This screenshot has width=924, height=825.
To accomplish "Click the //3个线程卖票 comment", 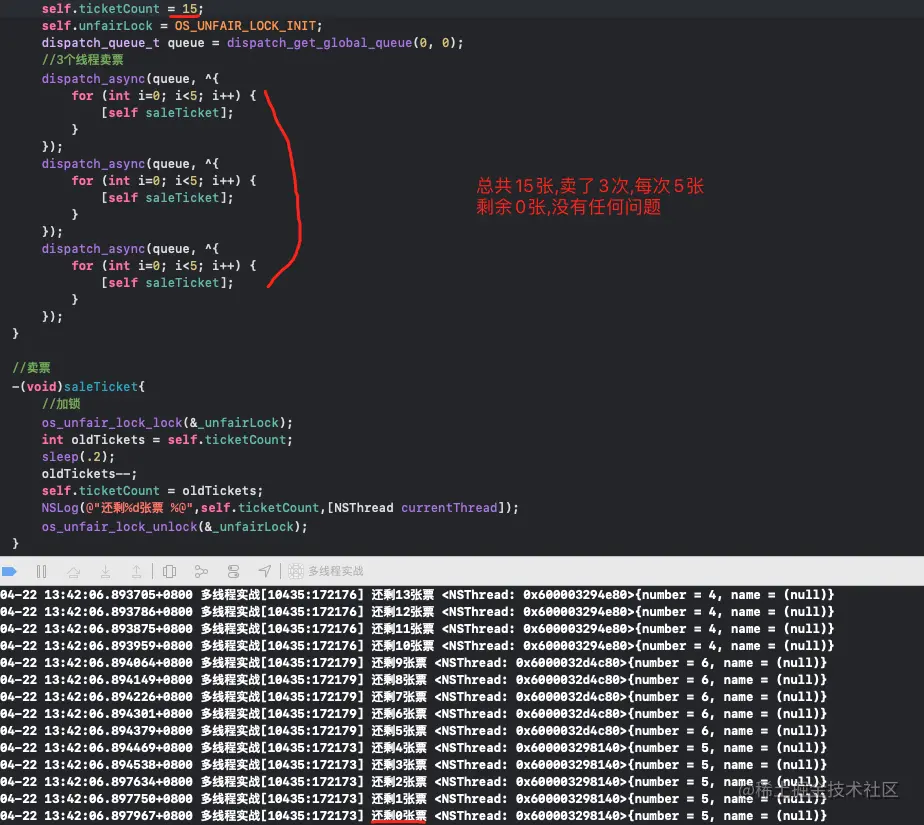I will tap(82, 60).
